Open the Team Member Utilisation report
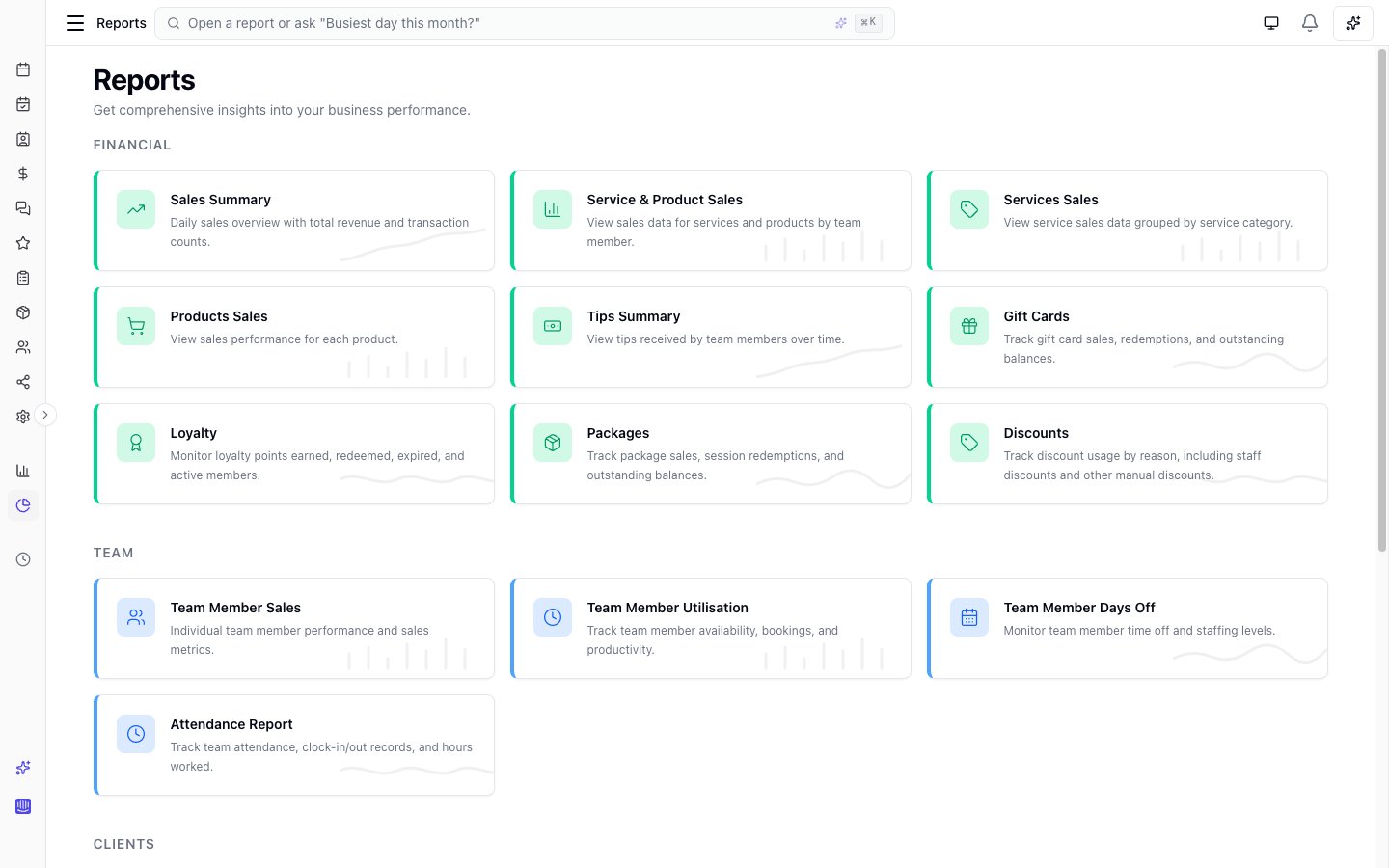The width and height of the screenshot is (1389, 868). coord(711,629)
